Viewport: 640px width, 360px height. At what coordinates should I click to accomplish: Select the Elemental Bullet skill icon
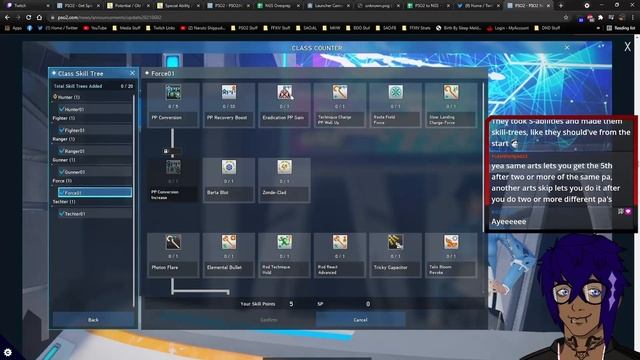click(x=229, y=242)
